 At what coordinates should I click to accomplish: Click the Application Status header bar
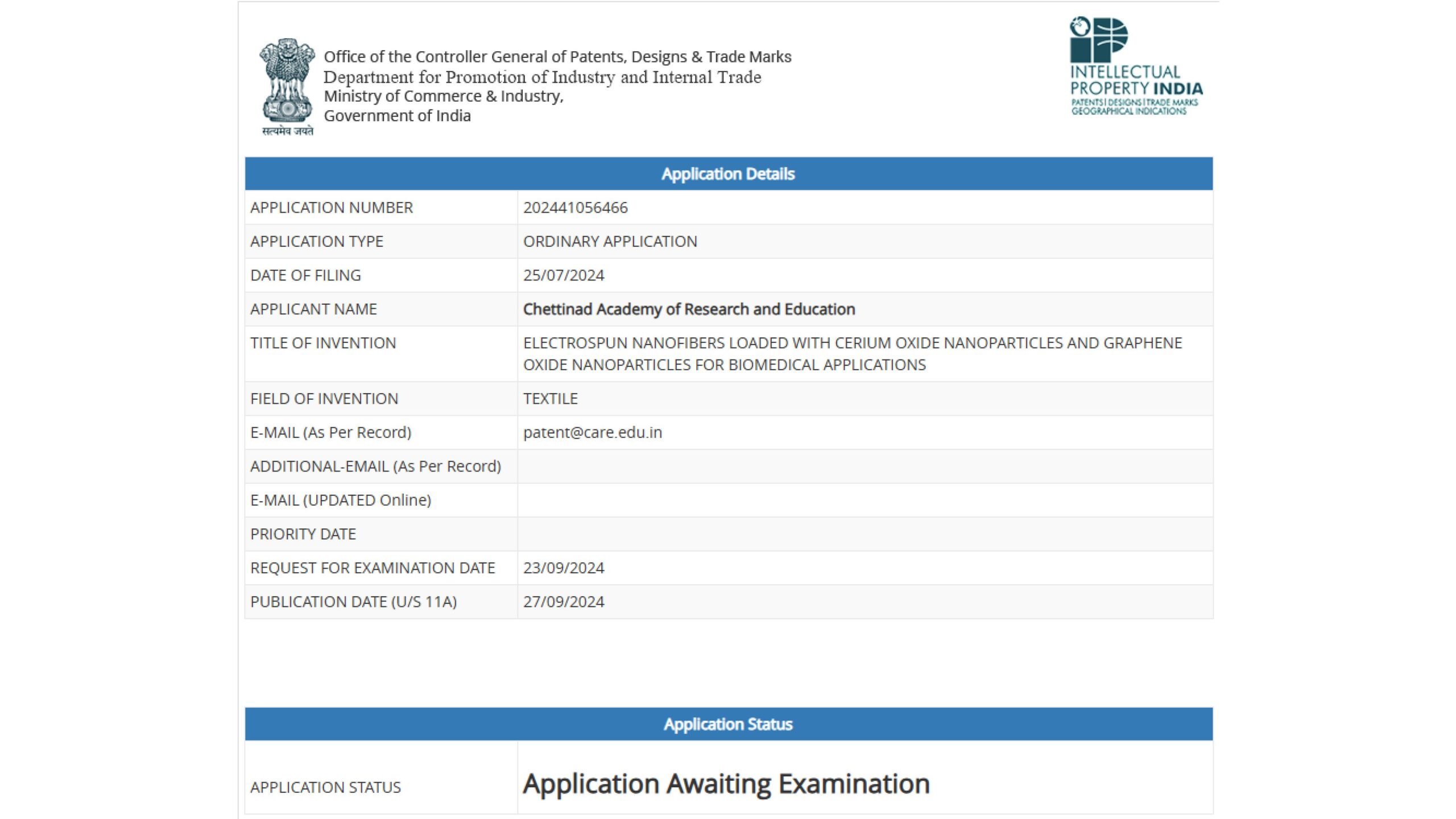[728, 724]
